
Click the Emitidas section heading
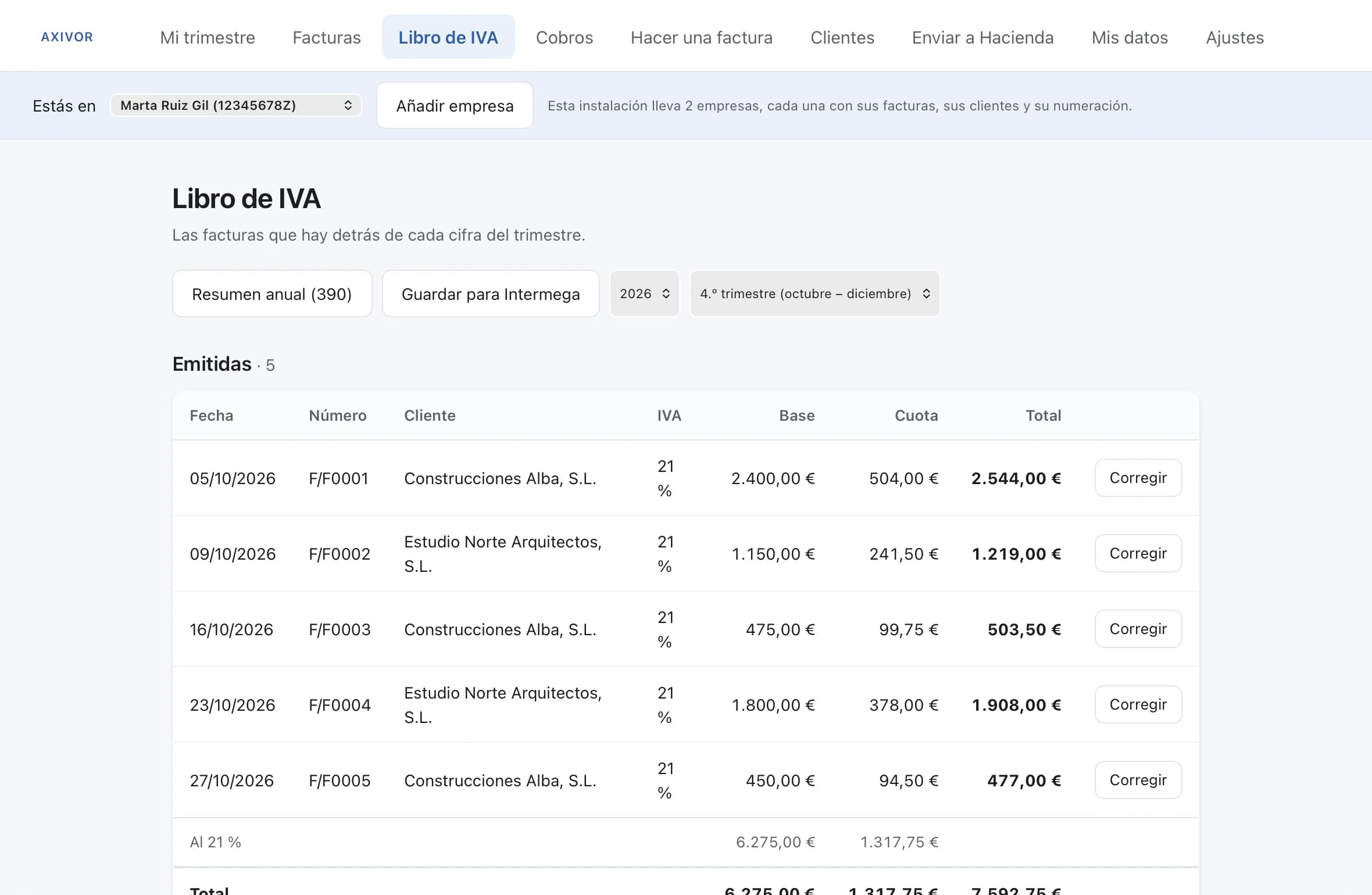tap(212, 364)
